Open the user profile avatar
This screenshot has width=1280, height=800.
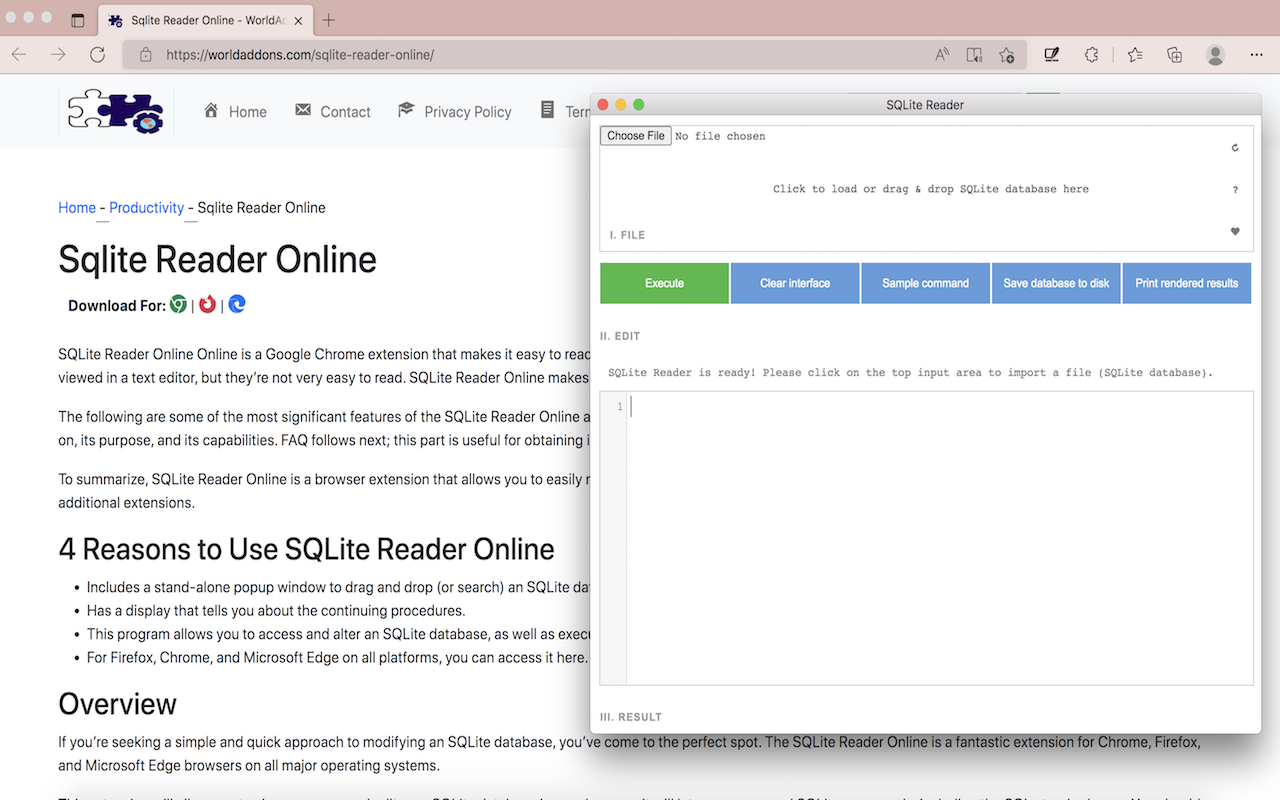click(1215, 55)
